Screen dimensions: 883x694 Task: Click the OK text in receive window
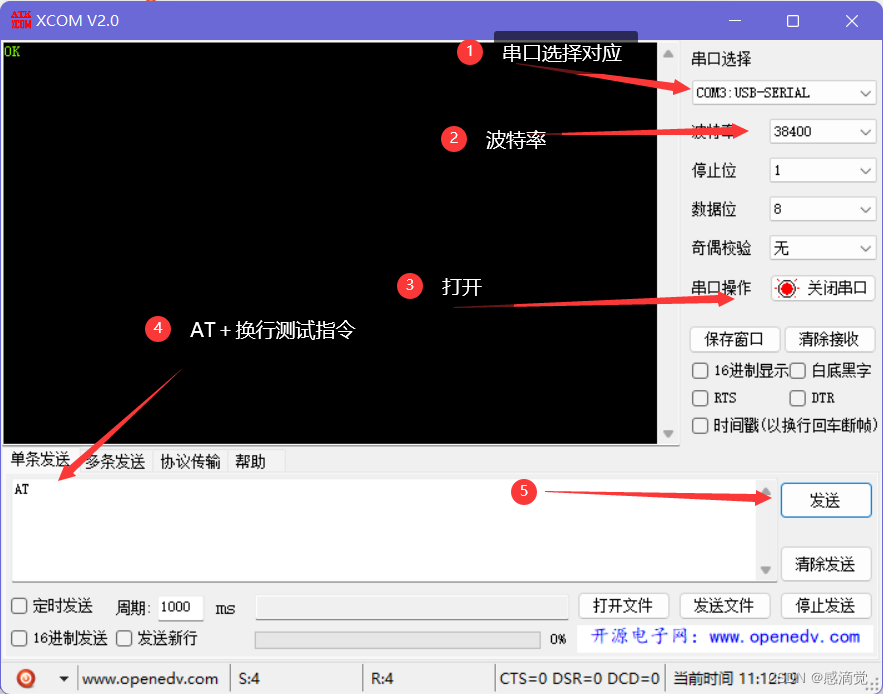click(x=12, y=51)
